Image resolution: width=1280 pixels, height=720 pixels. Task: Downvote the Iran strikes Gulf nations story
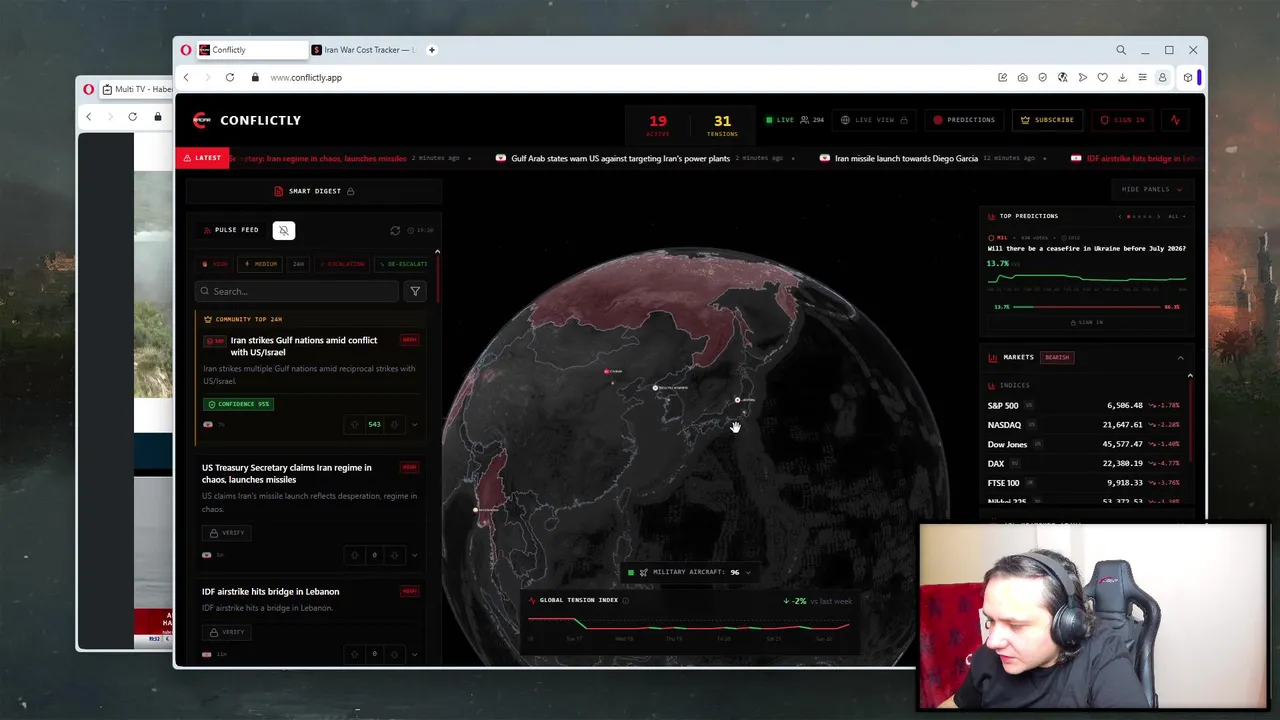pyautogui.click(x=394, y=424)
